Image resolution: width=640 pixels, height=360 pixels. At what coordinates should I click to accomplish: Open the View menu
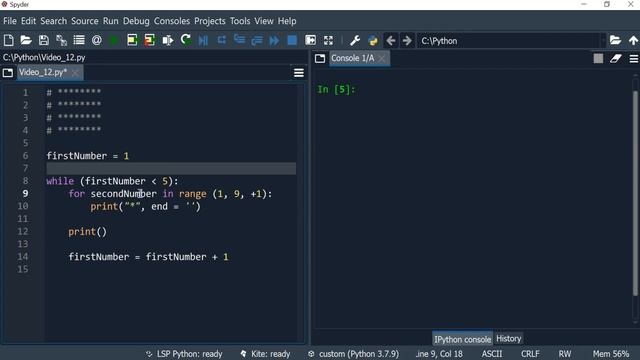[x=264, y=21]
